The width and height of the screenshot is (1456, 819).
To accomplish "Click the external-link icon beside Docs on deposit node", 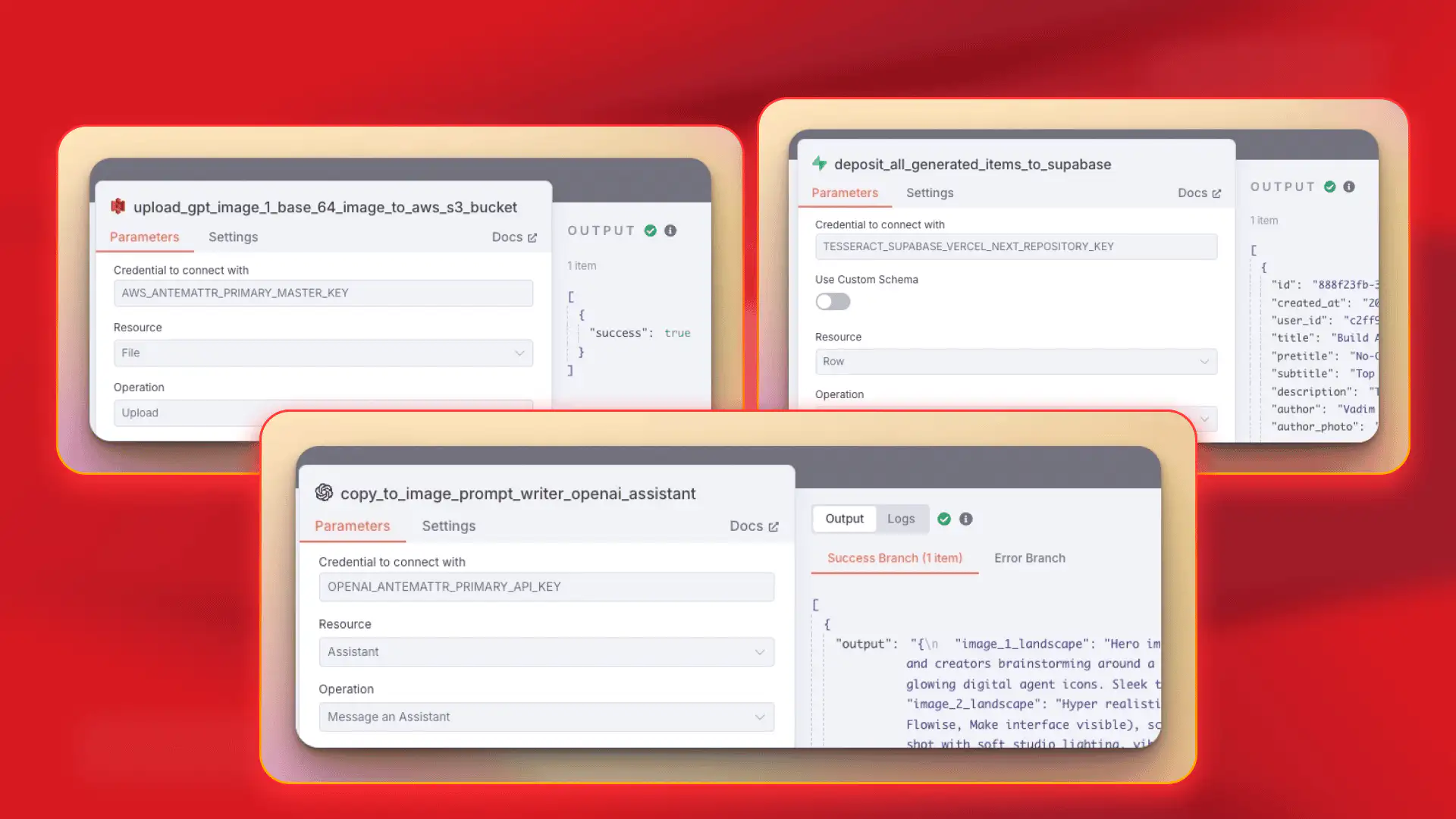I will [1216, 193].
